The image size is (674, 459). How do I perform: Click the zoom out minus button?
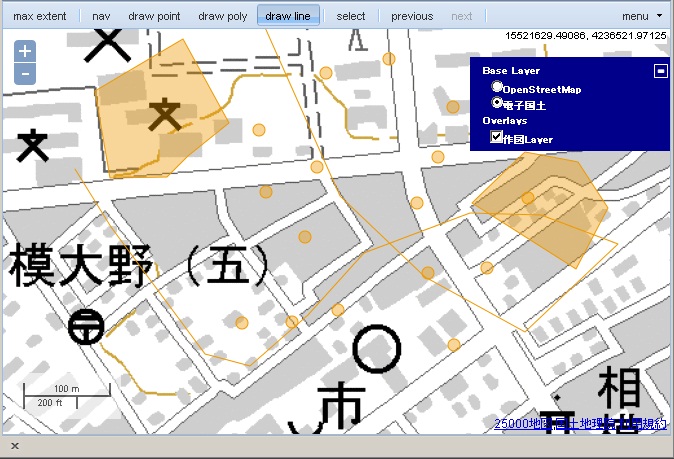click(26, 73)
